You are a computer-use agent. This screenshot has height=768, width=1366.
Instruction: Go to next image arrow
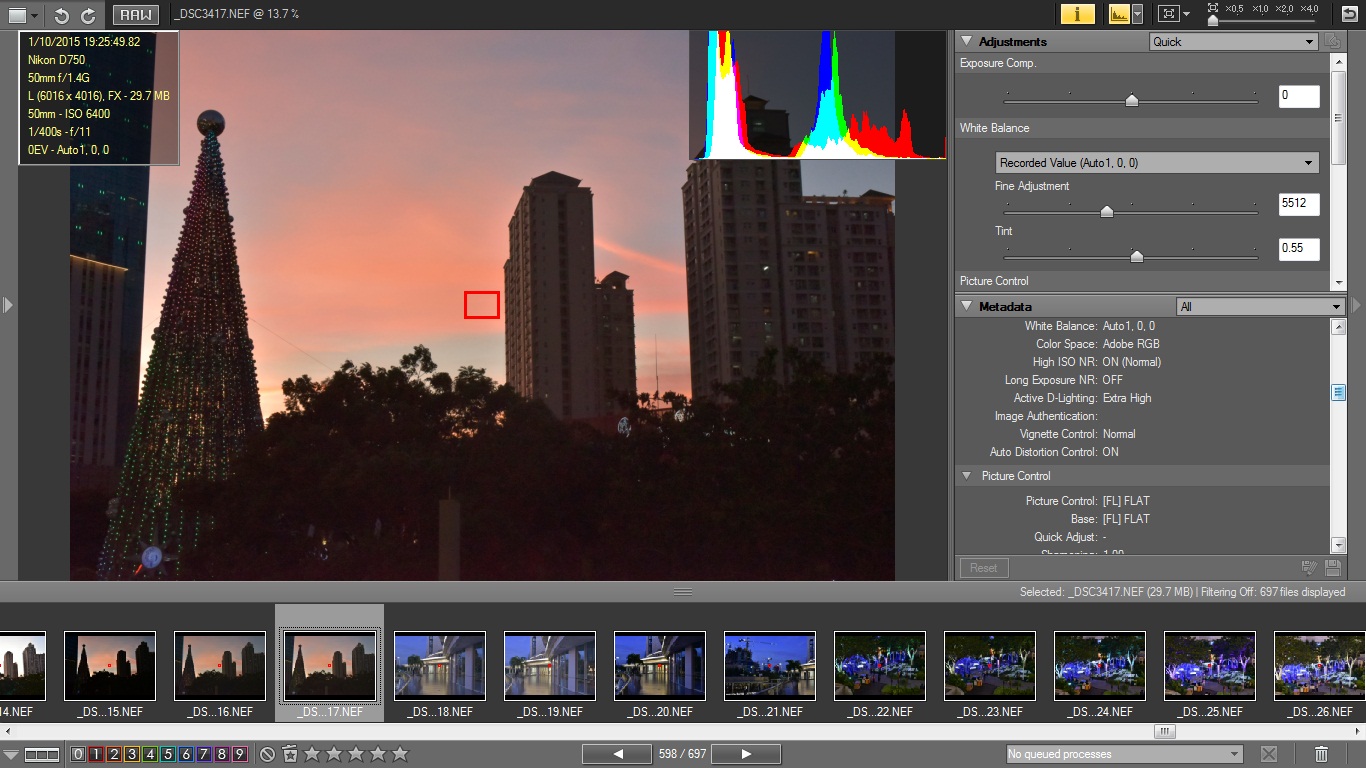[746, 754]
